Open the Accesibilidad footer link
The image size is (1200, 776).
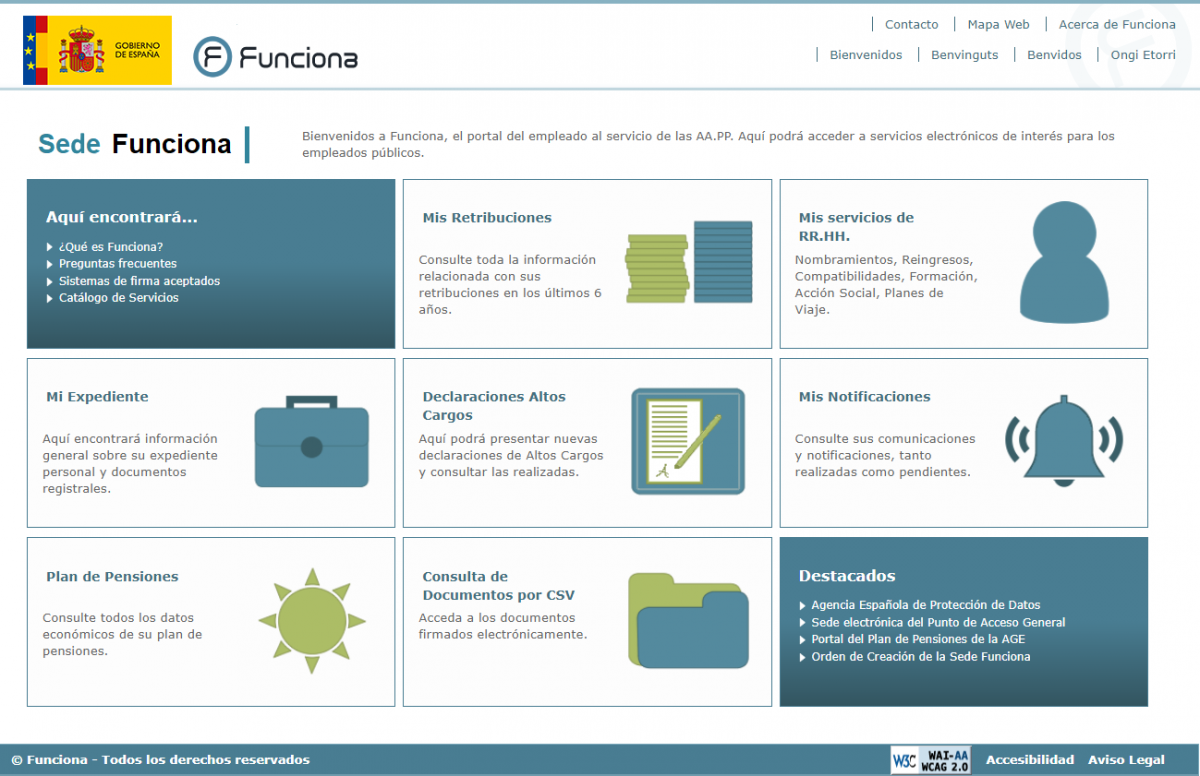pos(1030,760)
